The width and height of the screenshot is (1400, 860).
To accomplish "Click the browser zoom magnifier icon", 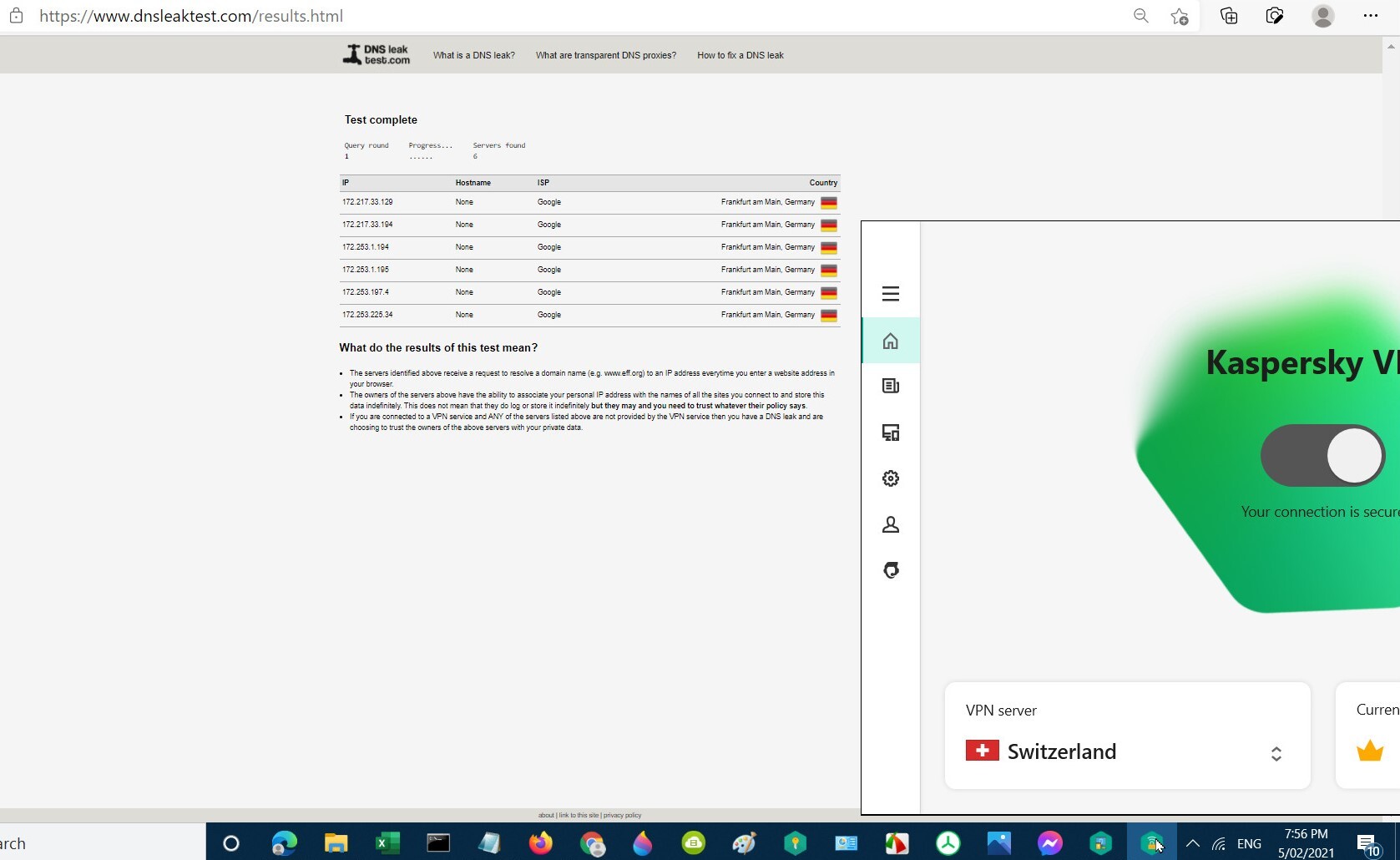I will coord(1141,16).
